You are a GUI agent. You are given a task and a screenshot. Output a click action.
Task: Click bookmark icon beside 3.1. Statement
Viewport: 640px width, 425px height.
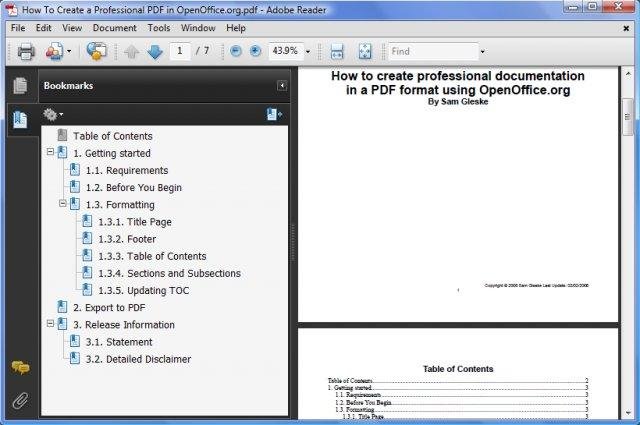pyautogui.click(x=75, y=341)
